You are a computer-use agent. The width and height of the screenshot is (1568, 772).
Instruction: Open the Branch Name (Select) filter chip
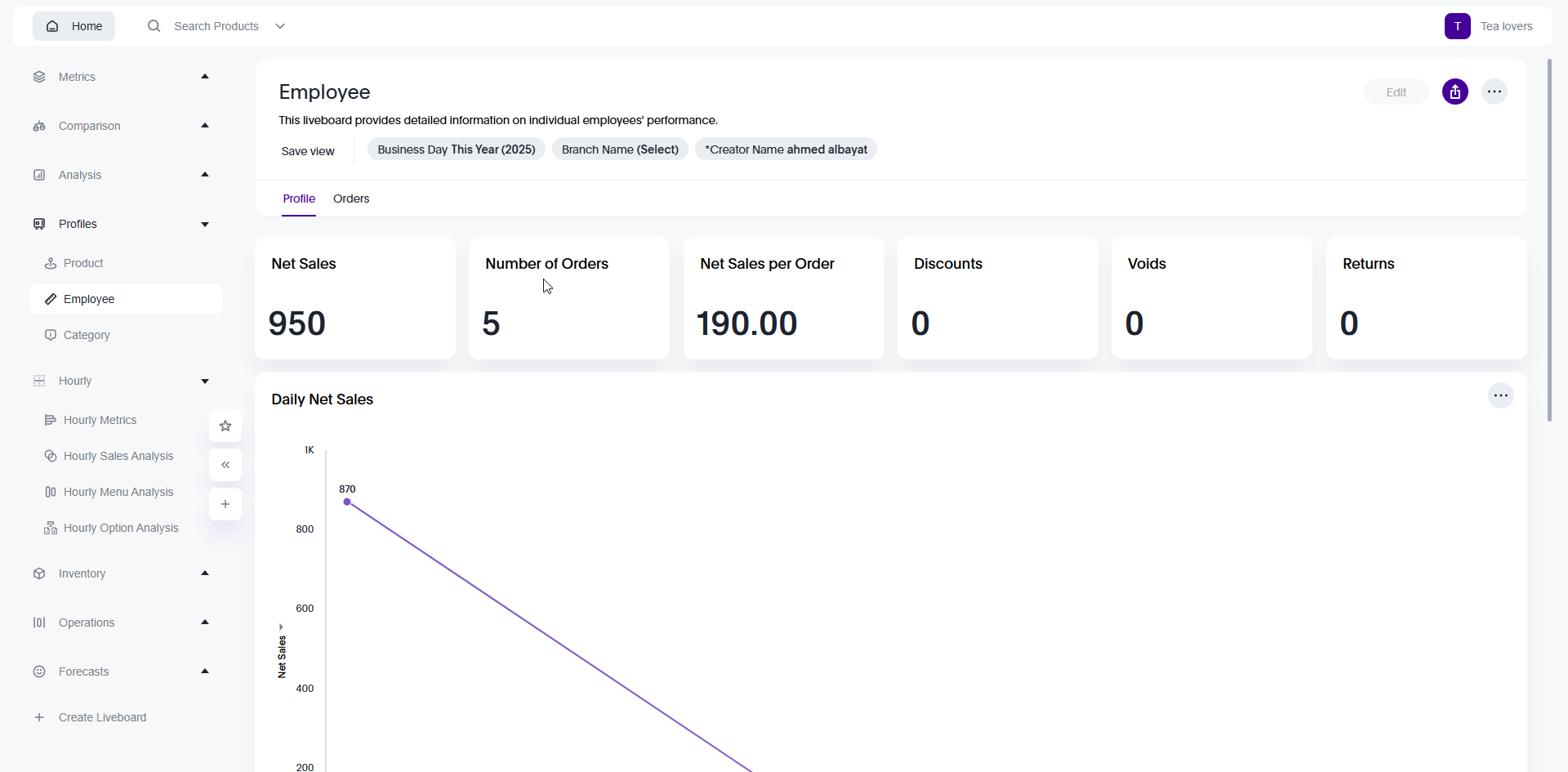[620, 149]
